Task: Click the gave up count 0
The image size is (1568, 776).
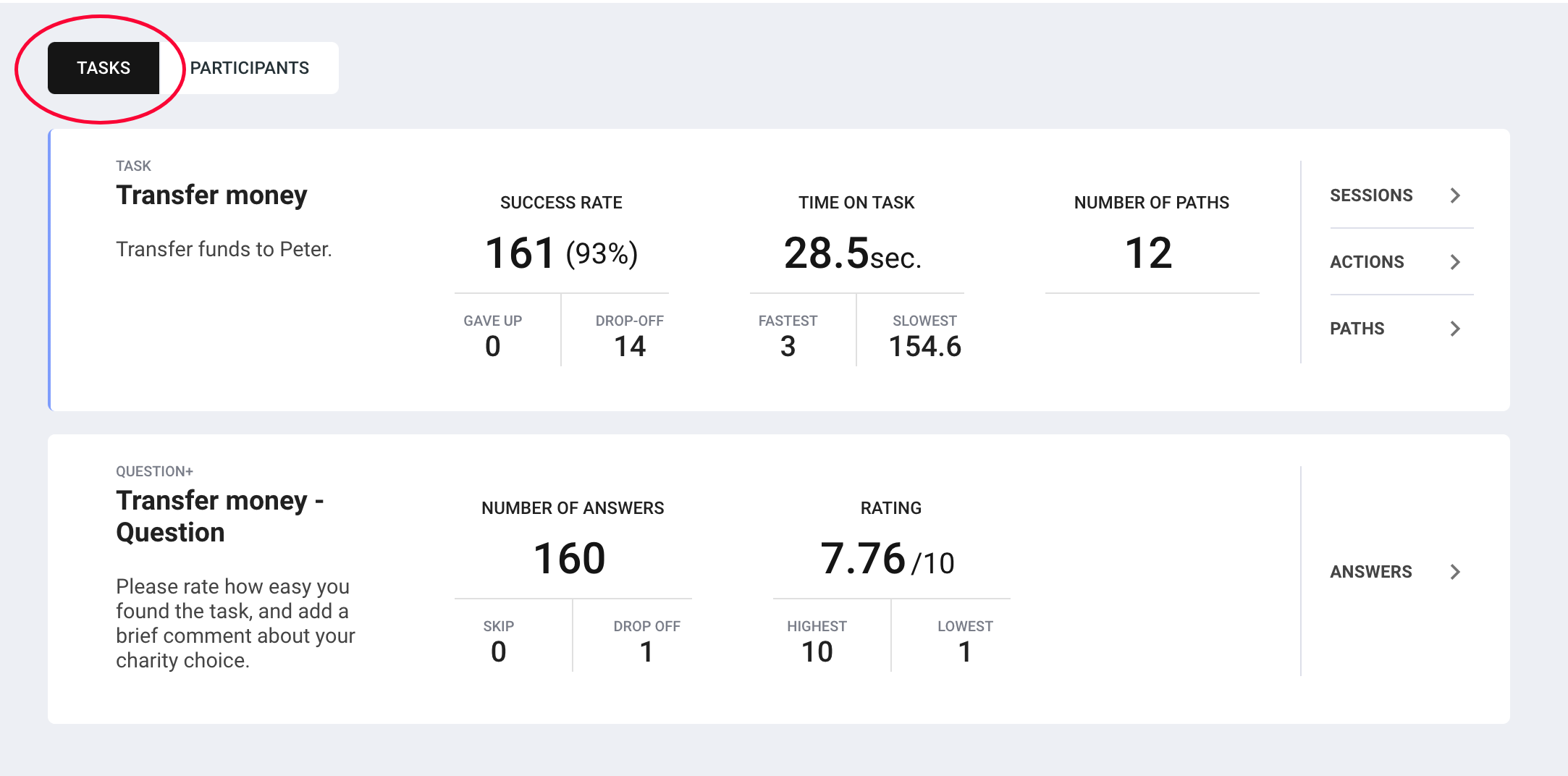Action: tap(493, 347)
